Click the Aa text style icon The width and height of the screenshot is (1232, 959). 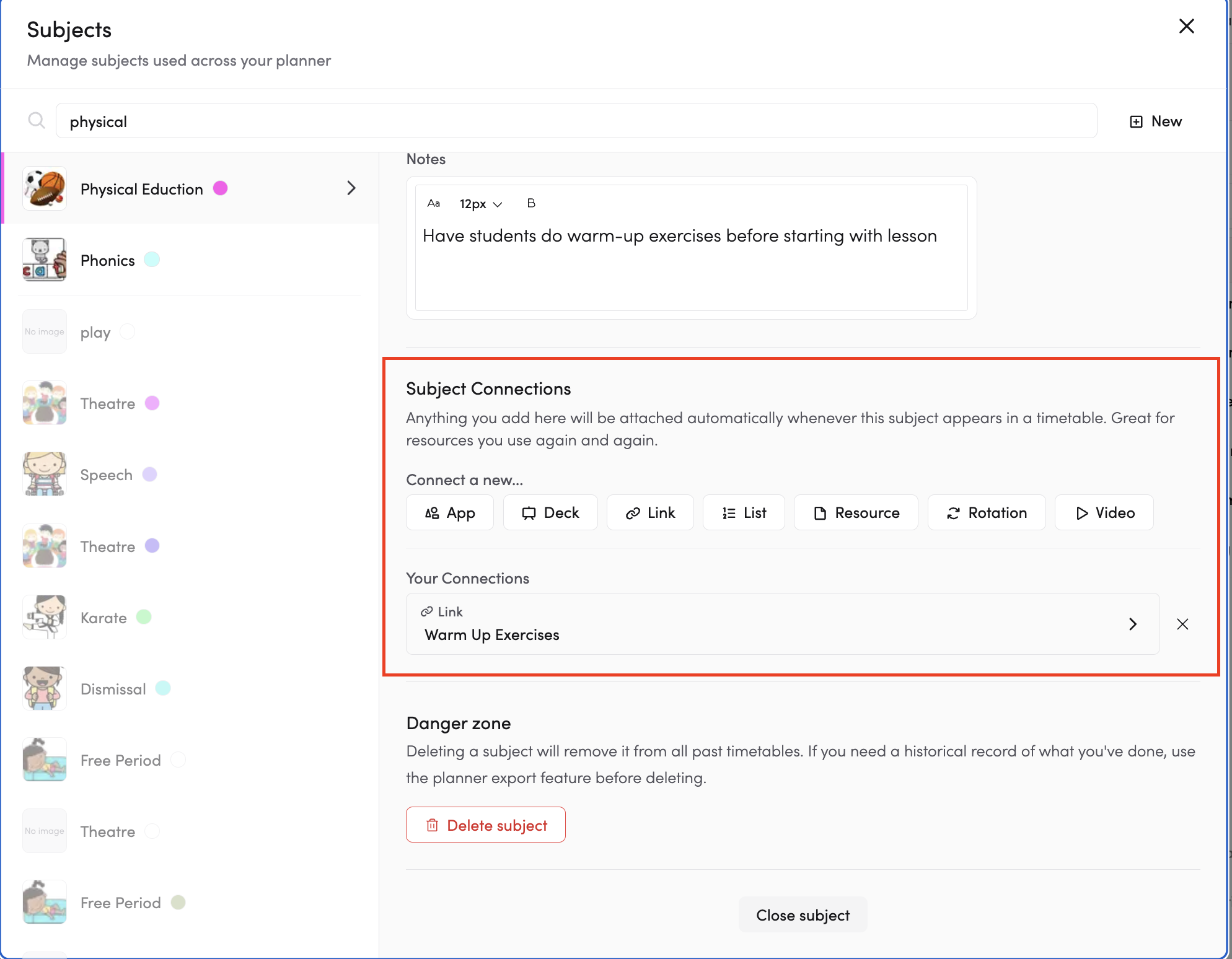coord(433,203)
